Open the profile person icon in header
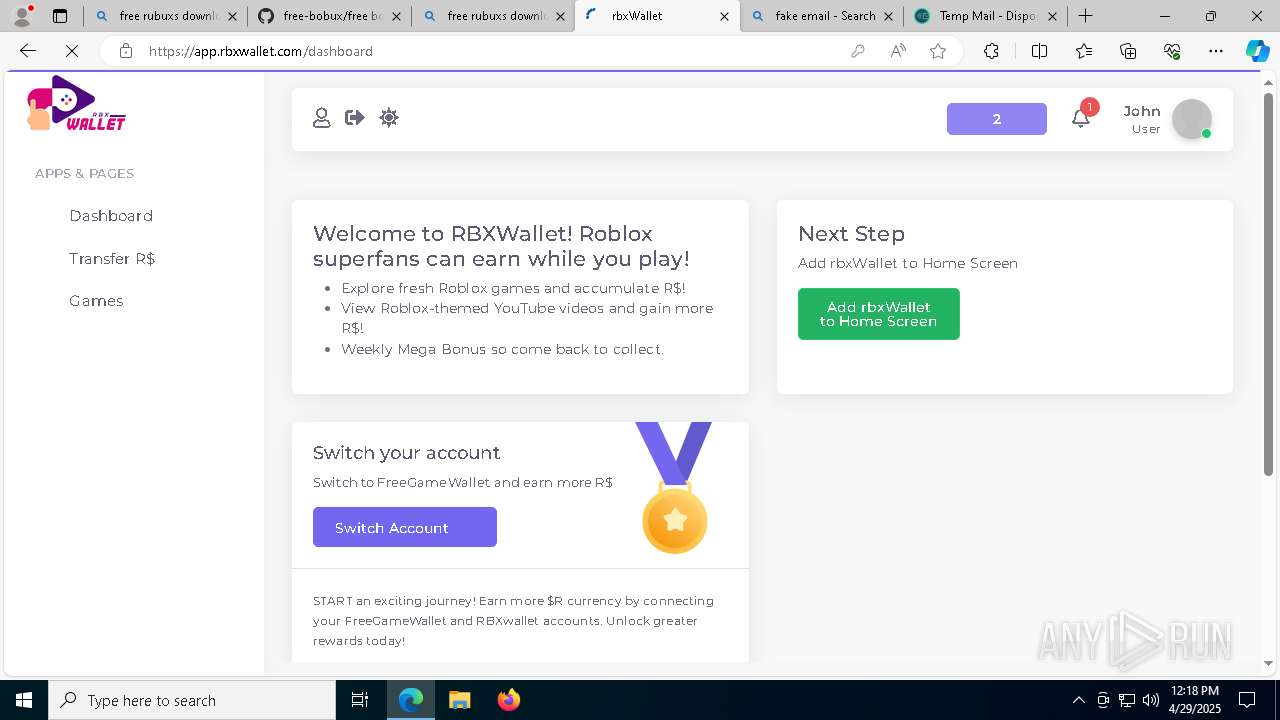This screenshot has height=720, width=1280. click(x=321, y=118)
